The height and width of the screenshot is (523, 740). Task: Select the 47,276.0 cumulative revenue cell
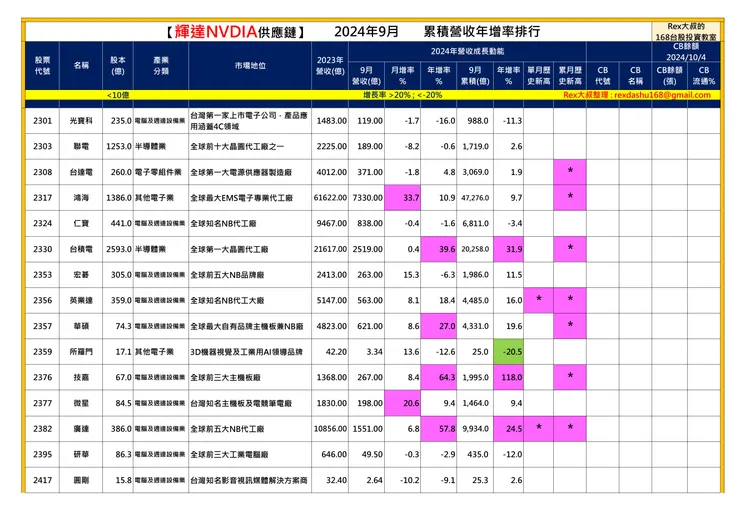[x=475, y=198]
